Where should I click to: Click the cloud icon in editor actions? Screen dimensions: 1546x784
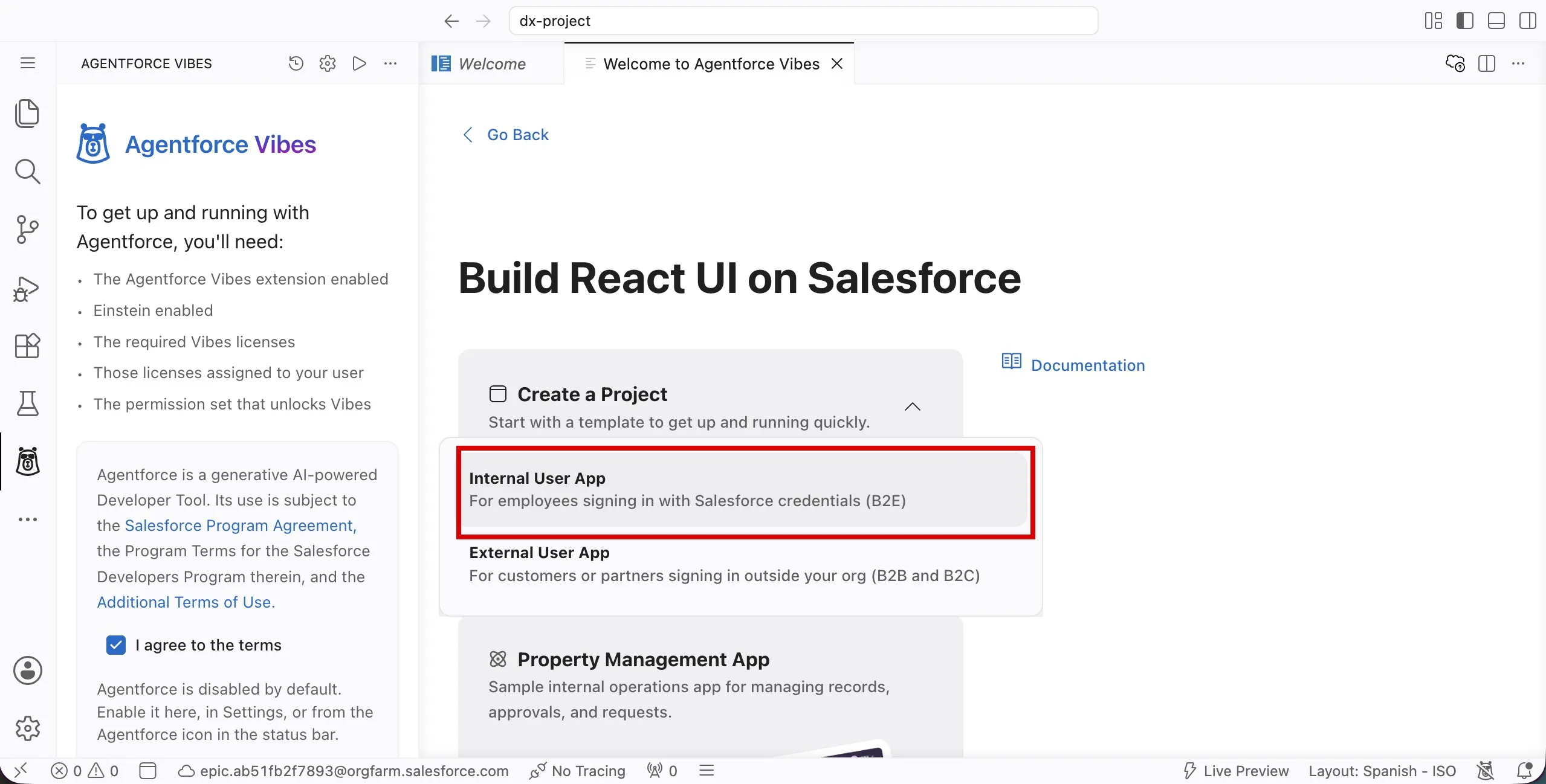[x=1455, y=63]
